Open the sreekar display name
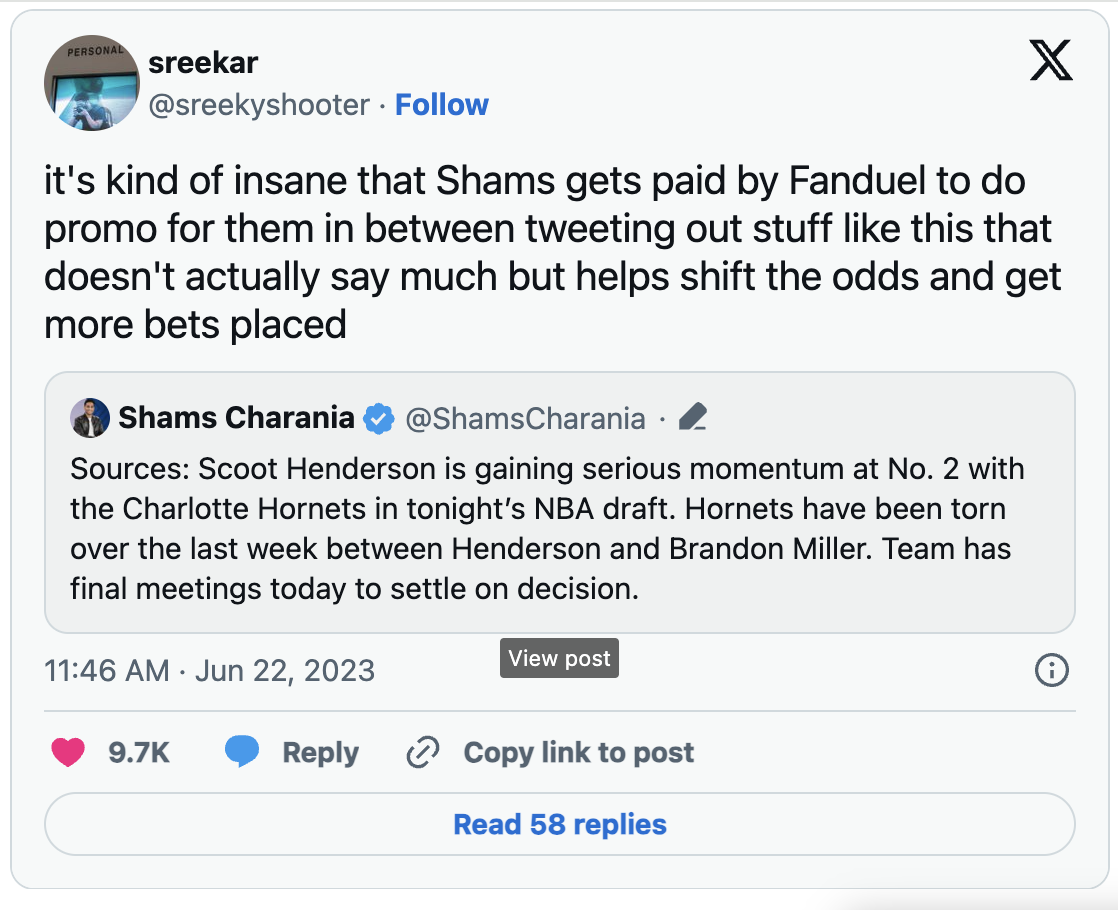 203,63
